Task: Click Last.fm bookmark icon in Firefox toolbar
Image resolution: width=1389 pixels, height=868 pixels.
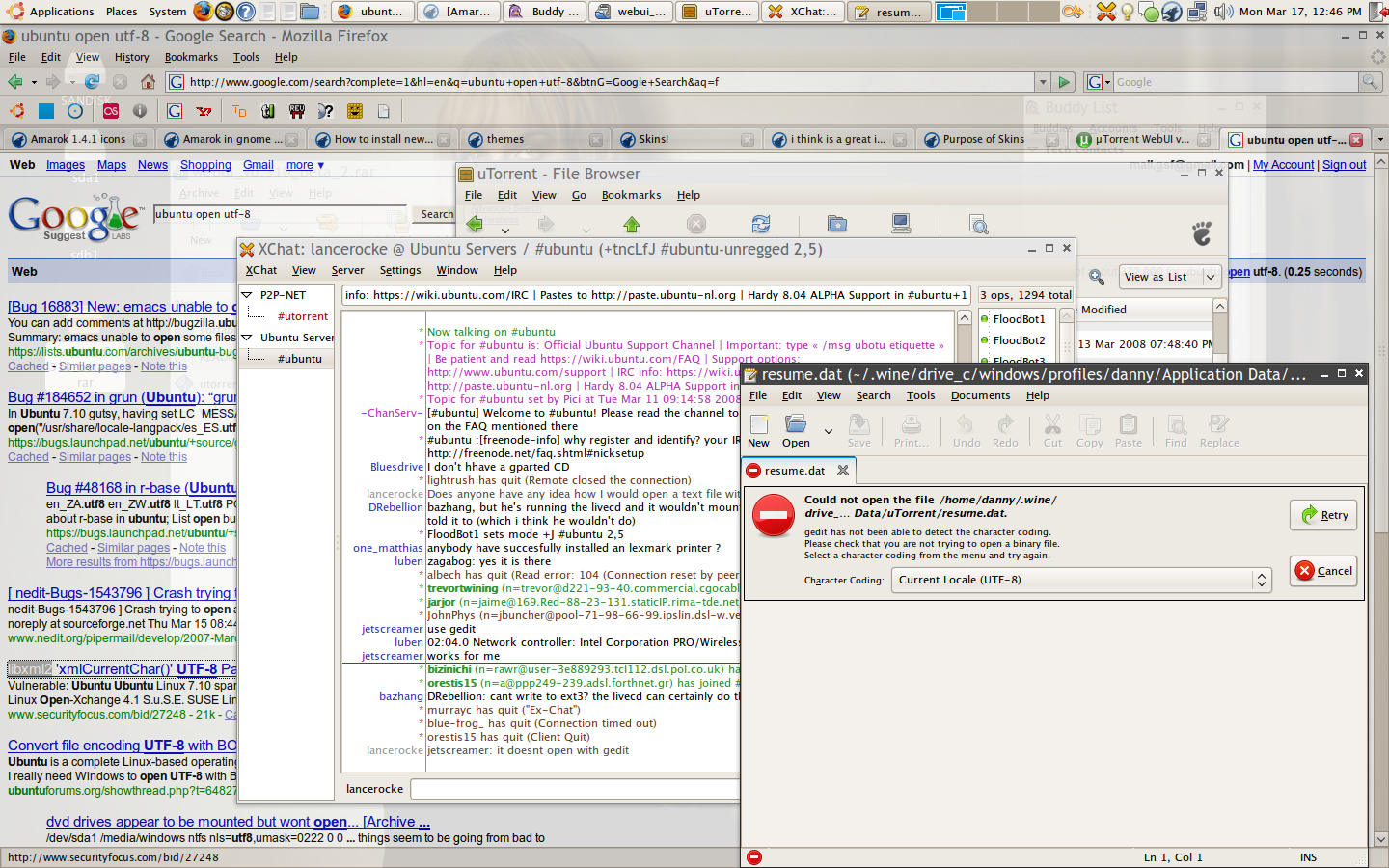Action: pos(111,111)
